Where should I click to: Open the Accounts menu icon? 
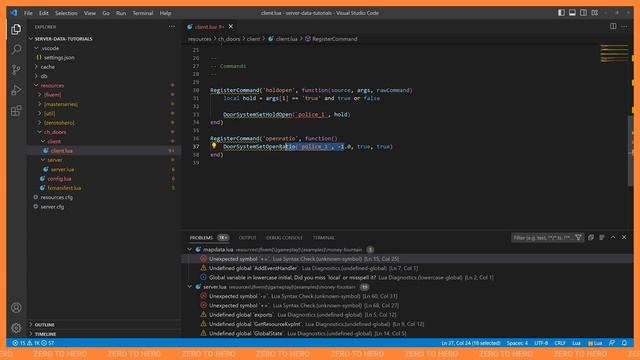click(16, 308)
